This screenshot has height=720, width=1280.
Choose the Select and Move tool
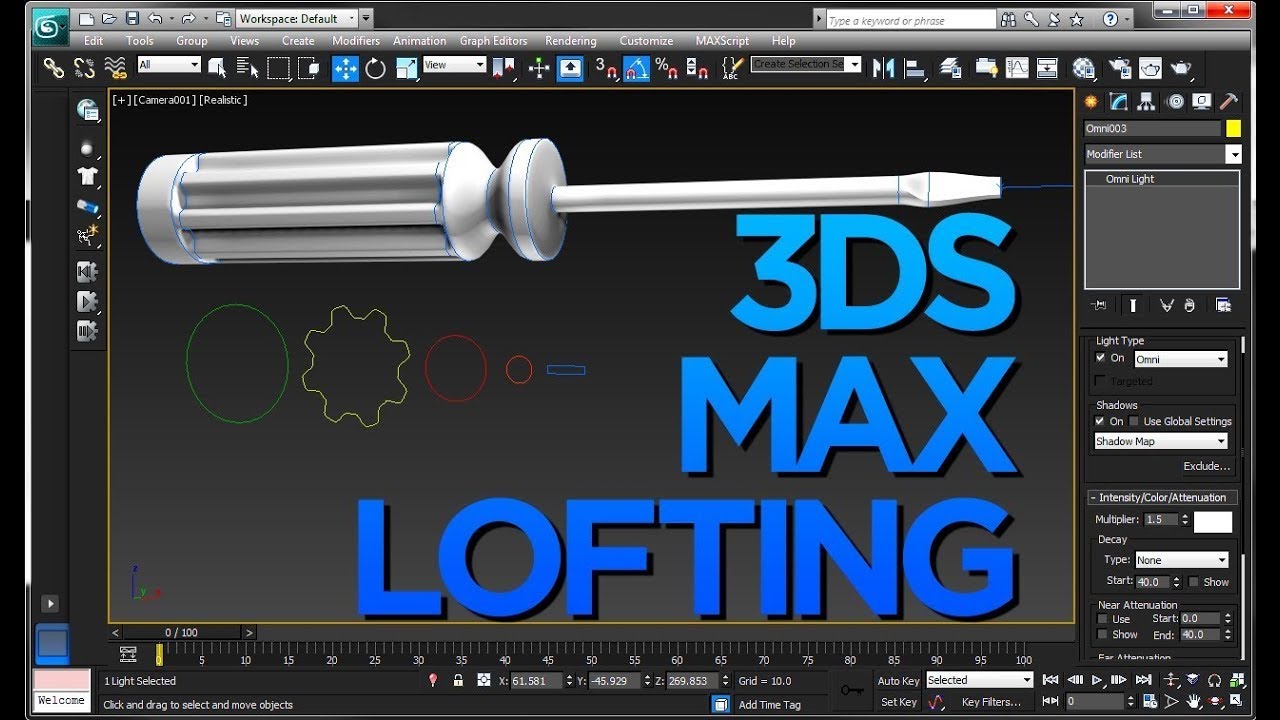[345, 68]
